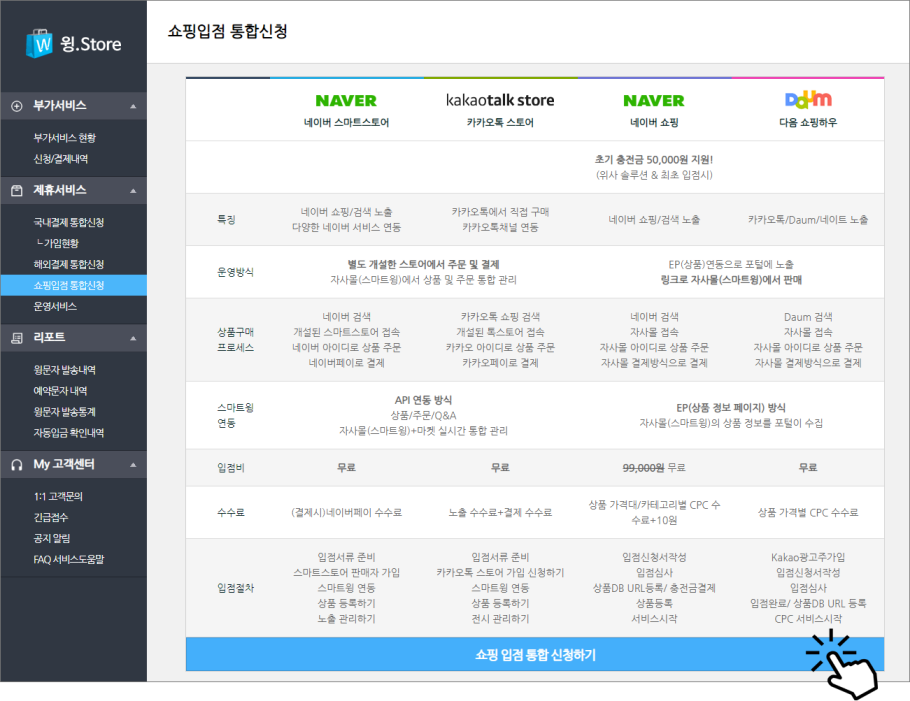This screenshot has height=701, width=910.
Task: Click 상품 가격별 CPC 수수료 cell
Action: [x=808, y=512]
